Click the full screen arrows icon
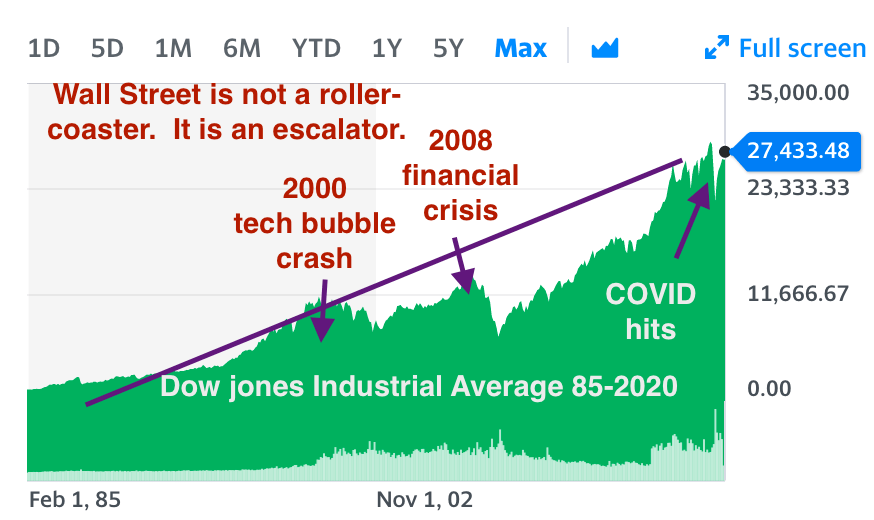 coord(717,47)
